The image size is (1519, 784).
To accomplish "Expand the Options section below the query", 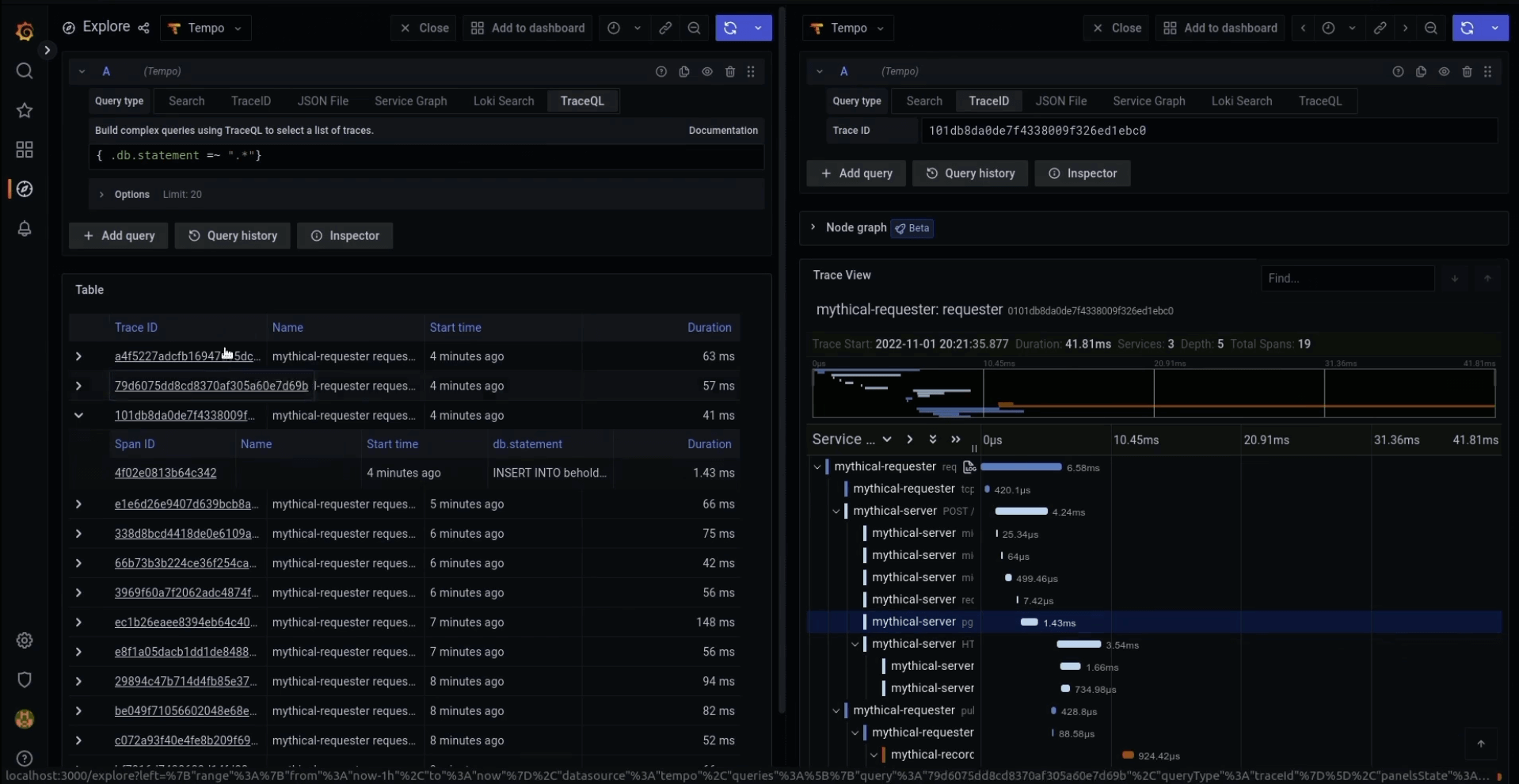I will coord(101,194).
